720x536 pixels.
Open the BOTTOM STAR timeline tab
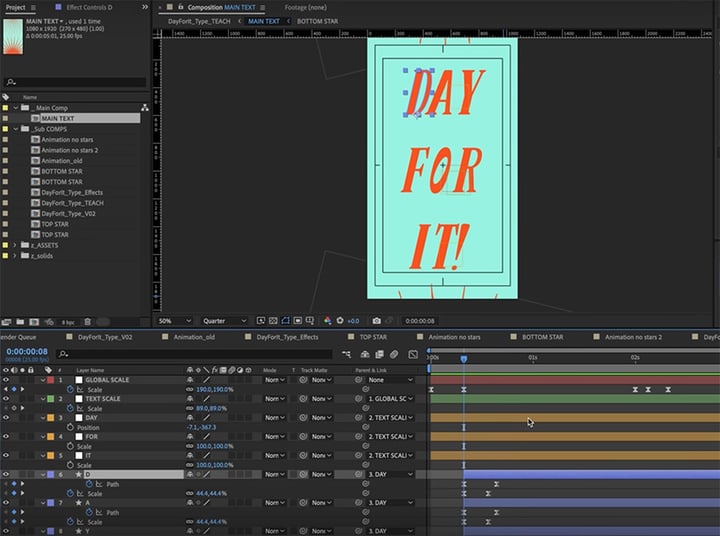click(x=542, y=337)
